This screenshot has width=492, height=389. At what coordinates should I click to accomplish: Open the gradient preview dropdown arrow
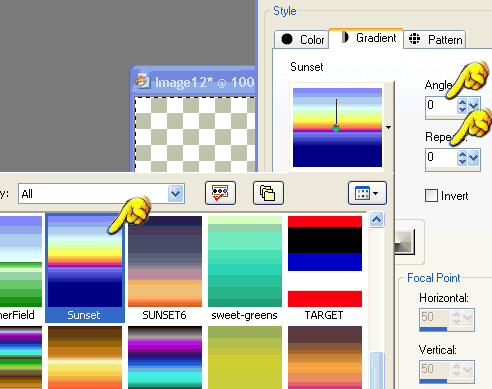pos(388,127)
